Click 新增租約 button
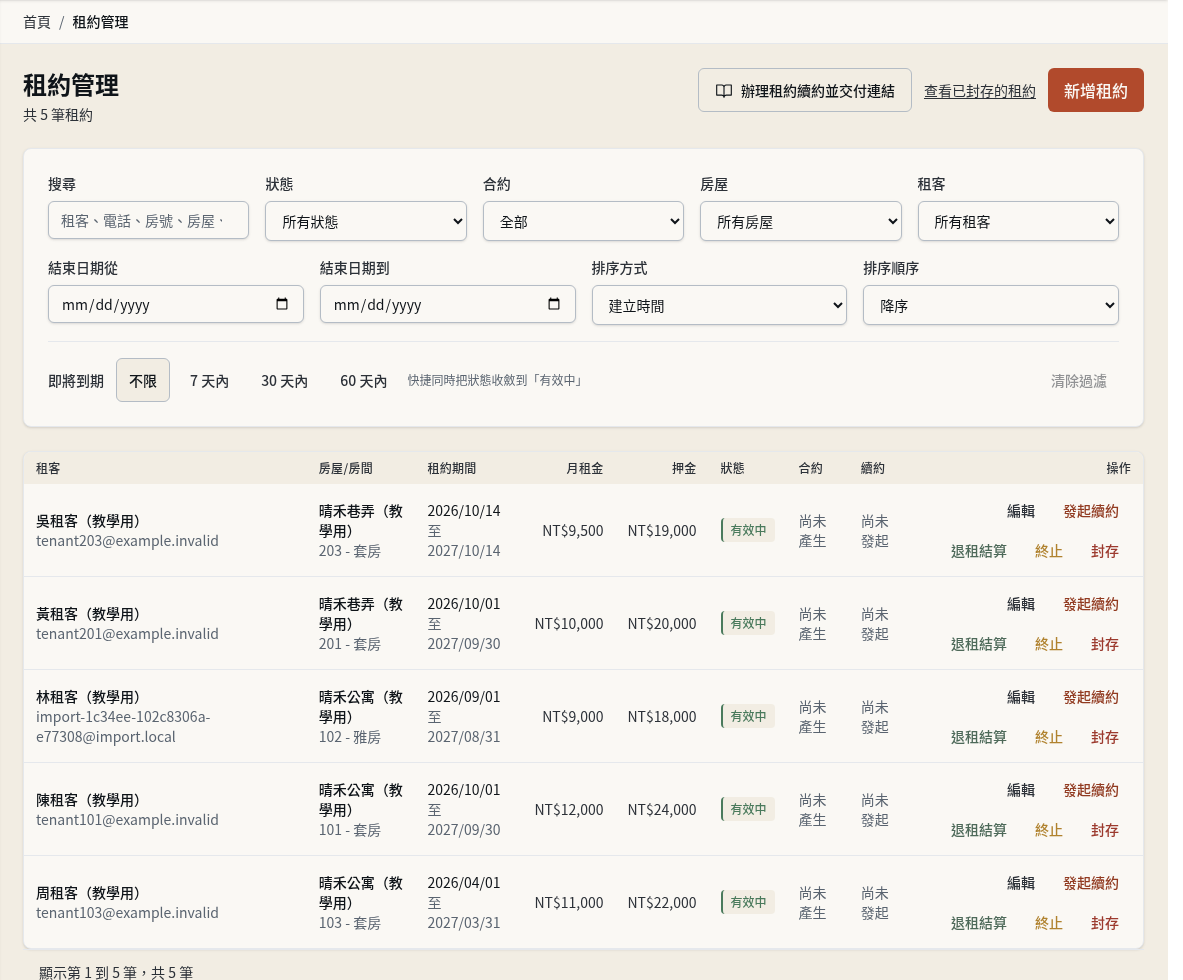Screen dimensions: 1183x980 1095,91
